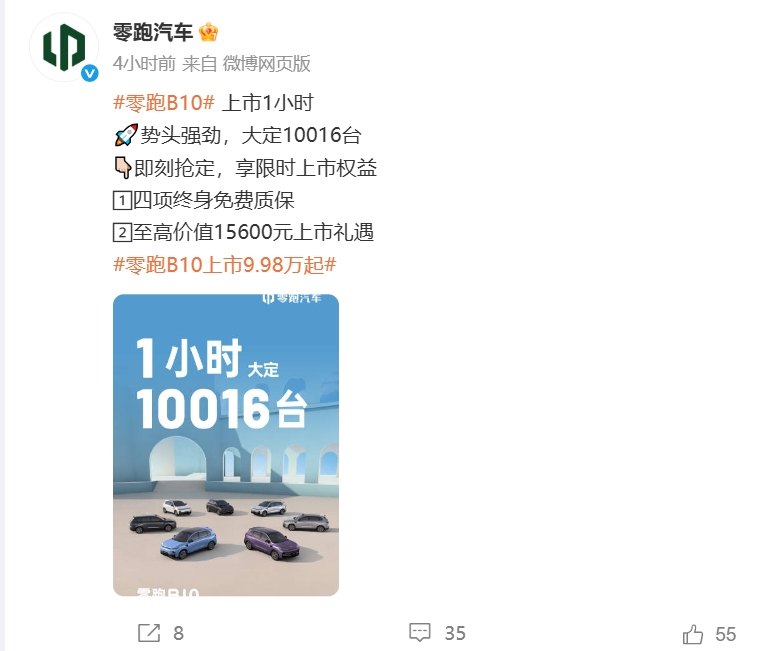Open comments via speech bubble icon

(x=420, y=632)
